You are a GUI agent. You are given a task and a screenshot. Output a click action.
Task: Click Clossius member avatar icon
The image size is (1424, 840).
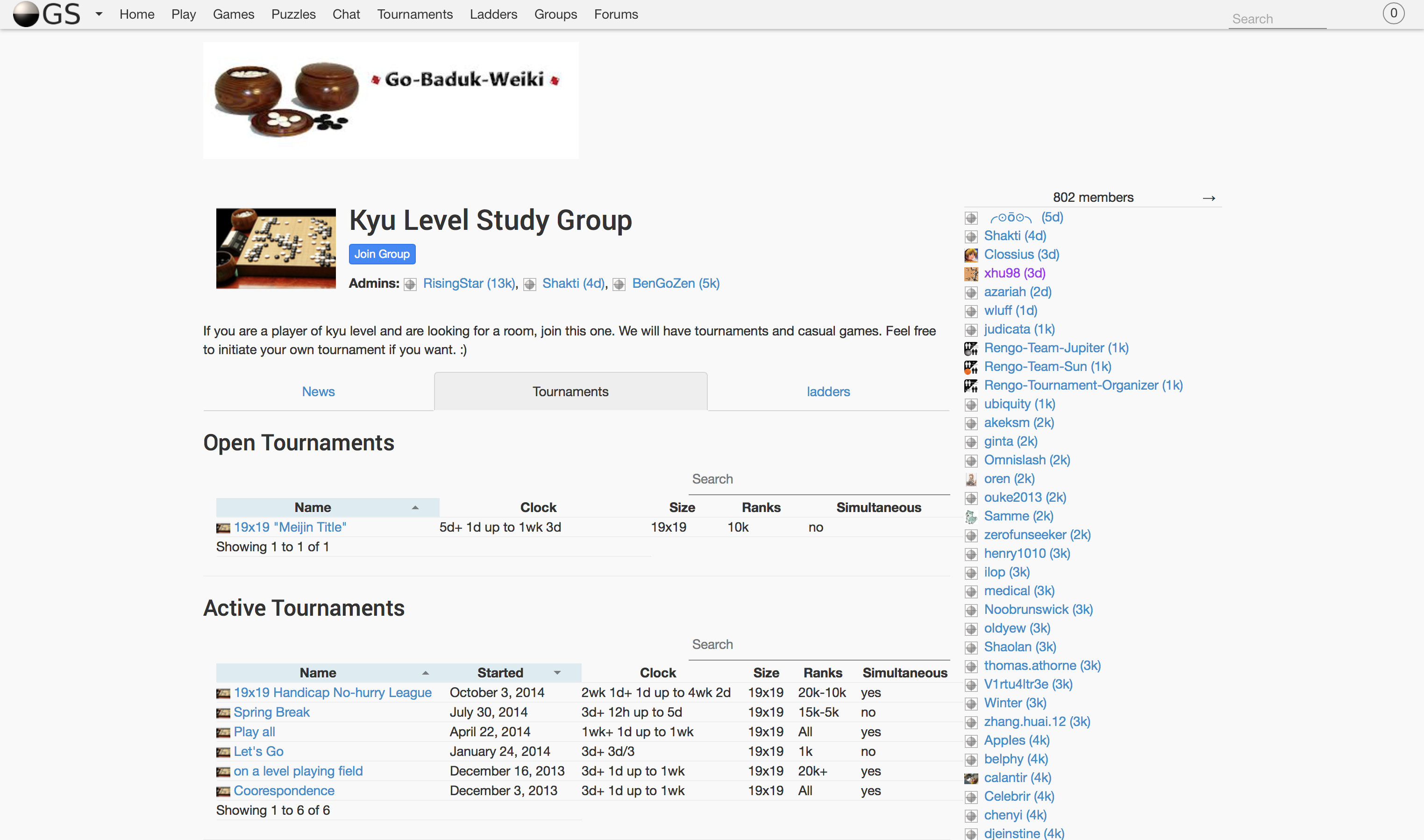971,255
